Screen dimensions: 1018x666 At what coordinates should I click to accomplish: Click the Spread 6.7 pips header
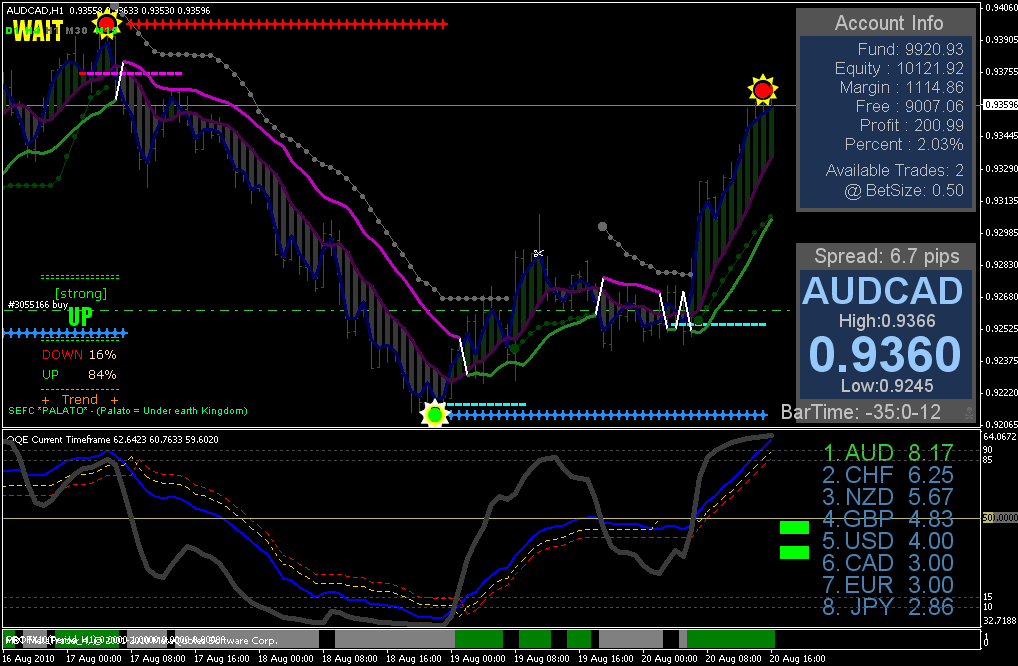tap(886, 256)
